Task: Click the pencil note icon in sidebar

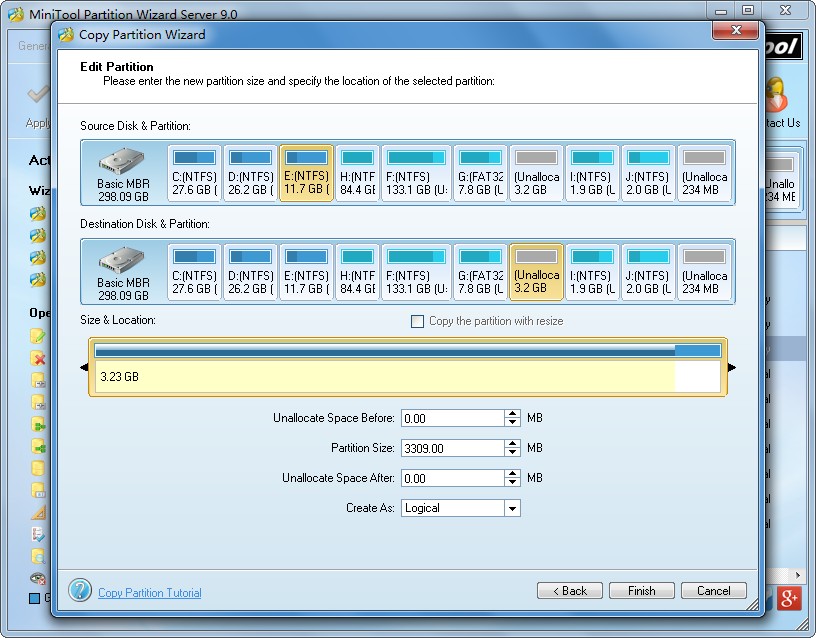Action: pyautogui.click(x=38, y=336)
